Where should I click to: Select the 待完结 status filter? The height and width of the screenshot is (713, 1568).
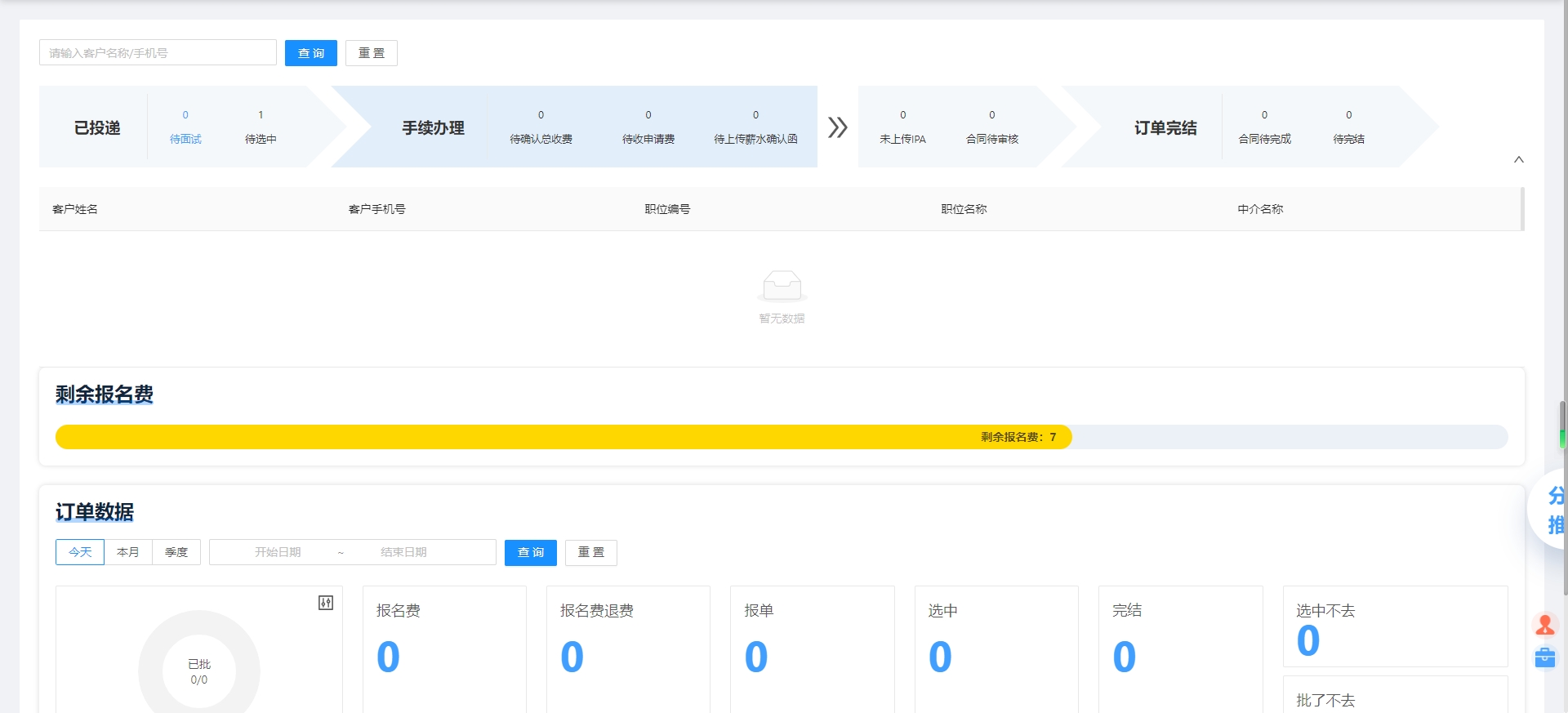coord(1348,127)
